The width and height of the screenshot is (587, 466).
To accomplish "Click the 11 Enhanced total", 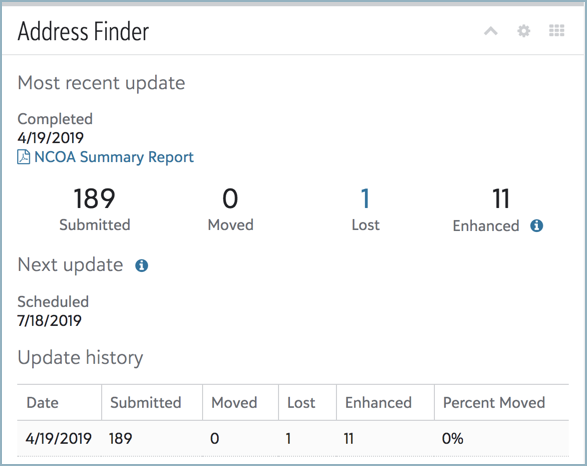I will click(501, 198).
